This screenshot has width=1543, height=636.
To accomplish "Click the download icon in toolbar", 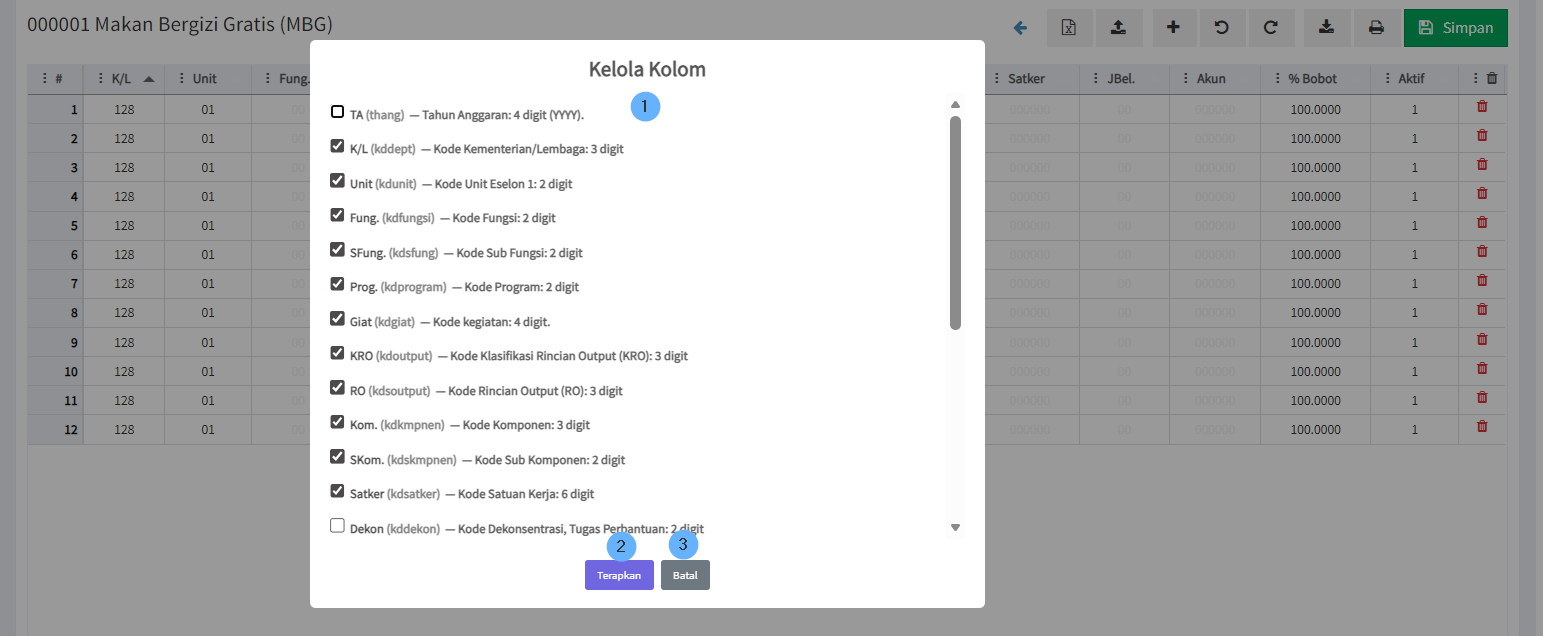I will [x=1327, y=28].
